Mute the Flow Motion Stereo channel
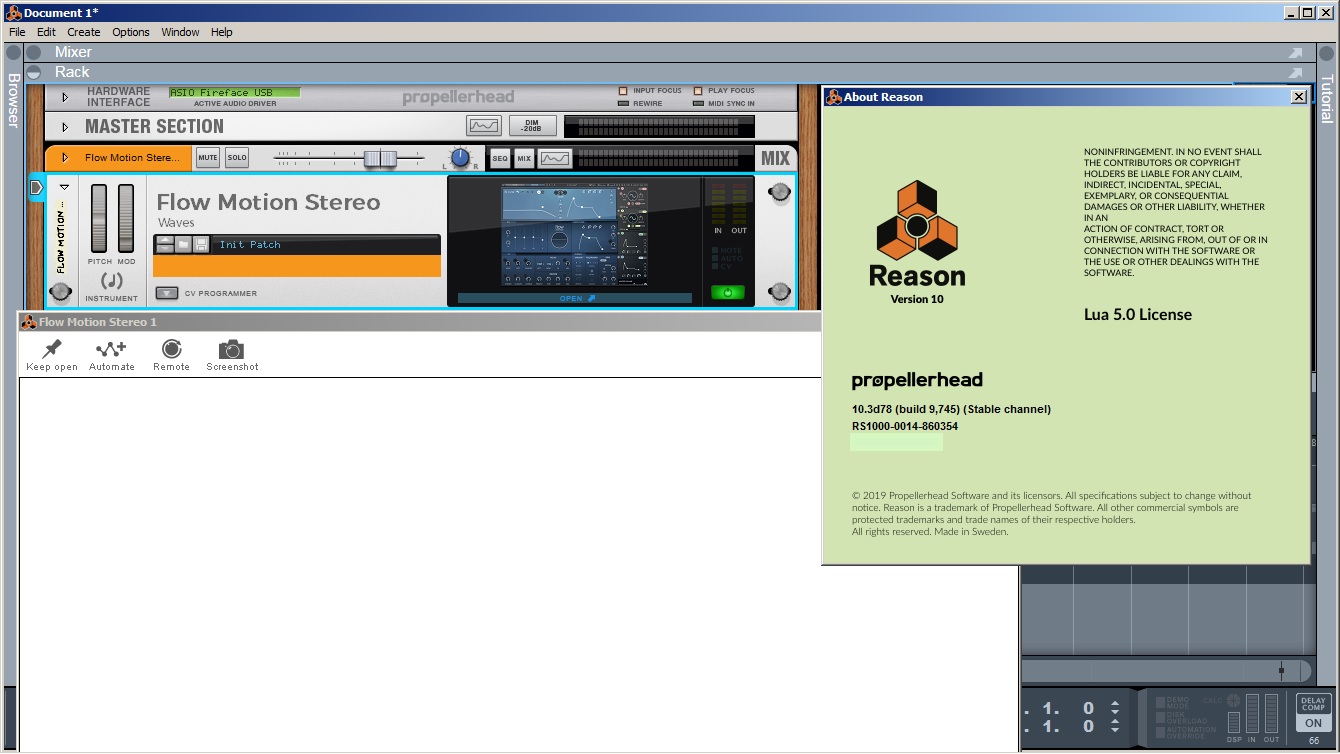The image size is (1340, 754). [x=207, y=158]
